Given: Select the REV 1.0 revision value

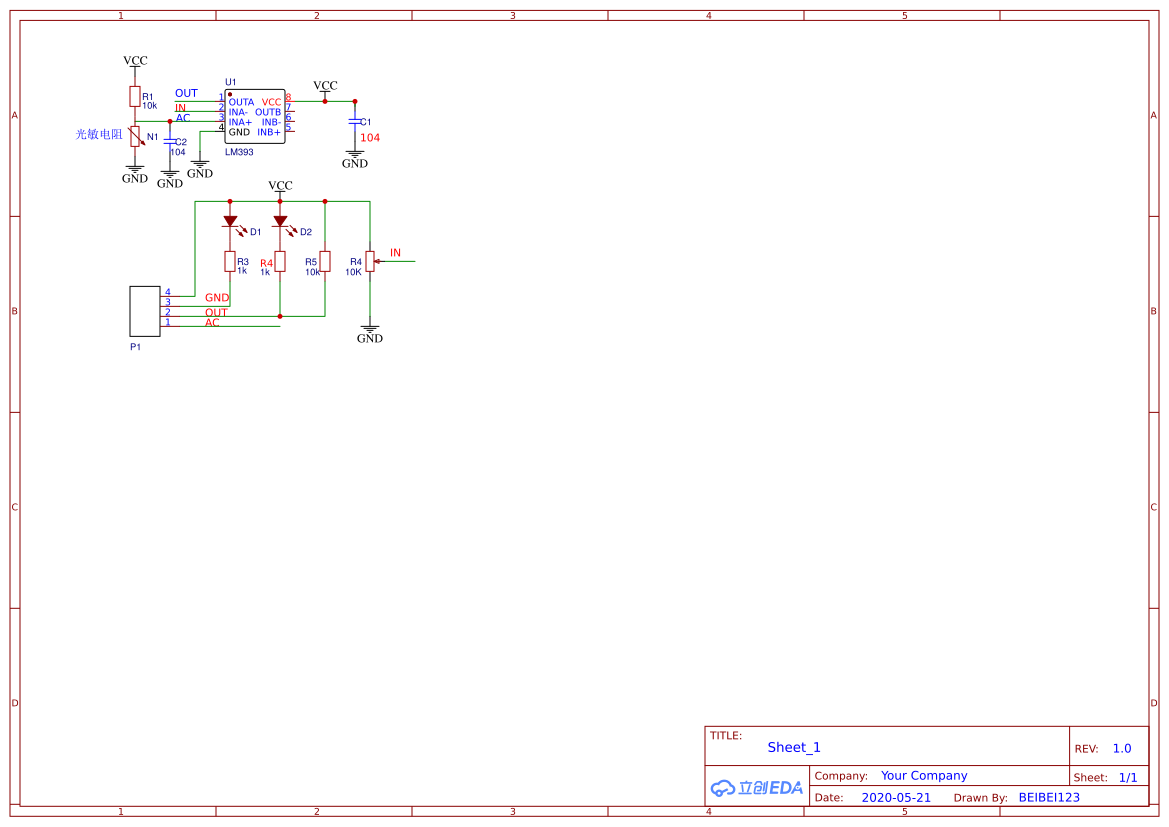Looking at the screenshot, I should [1122, 748].
